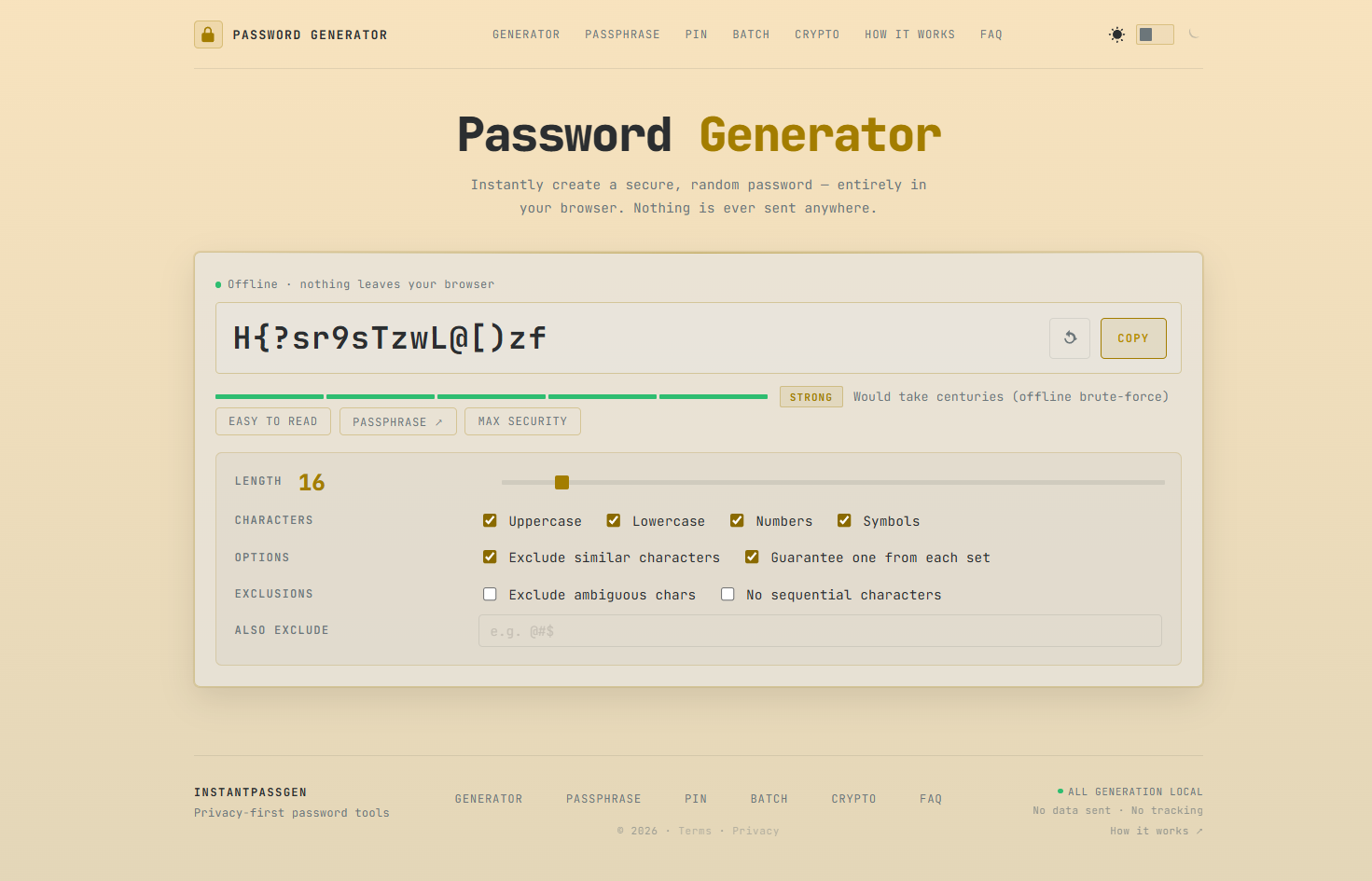Image resolution: width=1372 pixels, height=881 pixels.
Task: Click the moon dark-mode icon
Action: click(x=1193, y=34)
